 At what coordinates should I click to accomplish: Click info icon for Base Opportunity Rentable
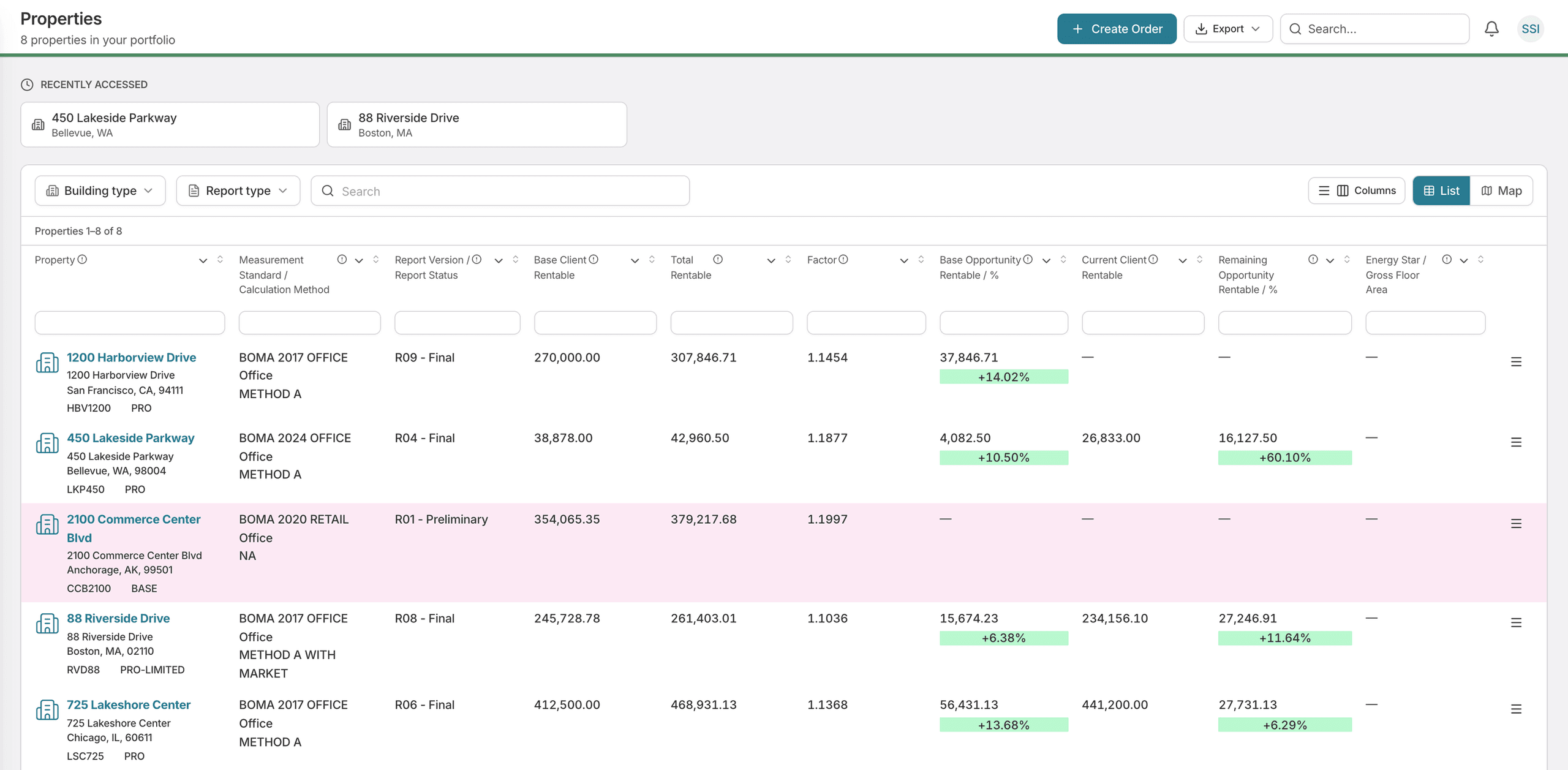coord(1028,260)
